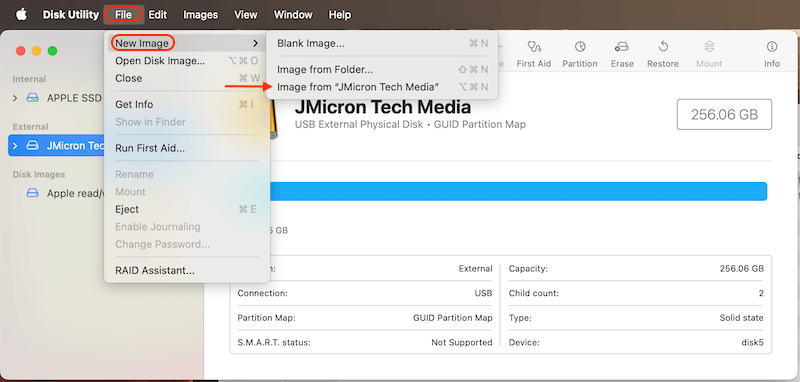Click the First Aid stethoscope icon

[x=534, y=47]
